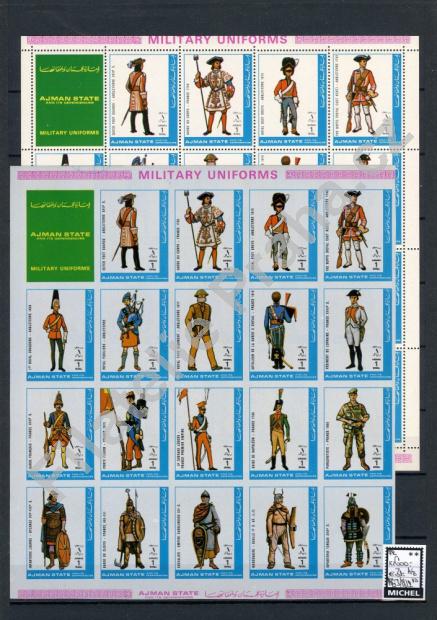Click the back sheet MILITARY UNIFORMS heading
Viewport: 437px width, 620px height.
tap(218, 40)
